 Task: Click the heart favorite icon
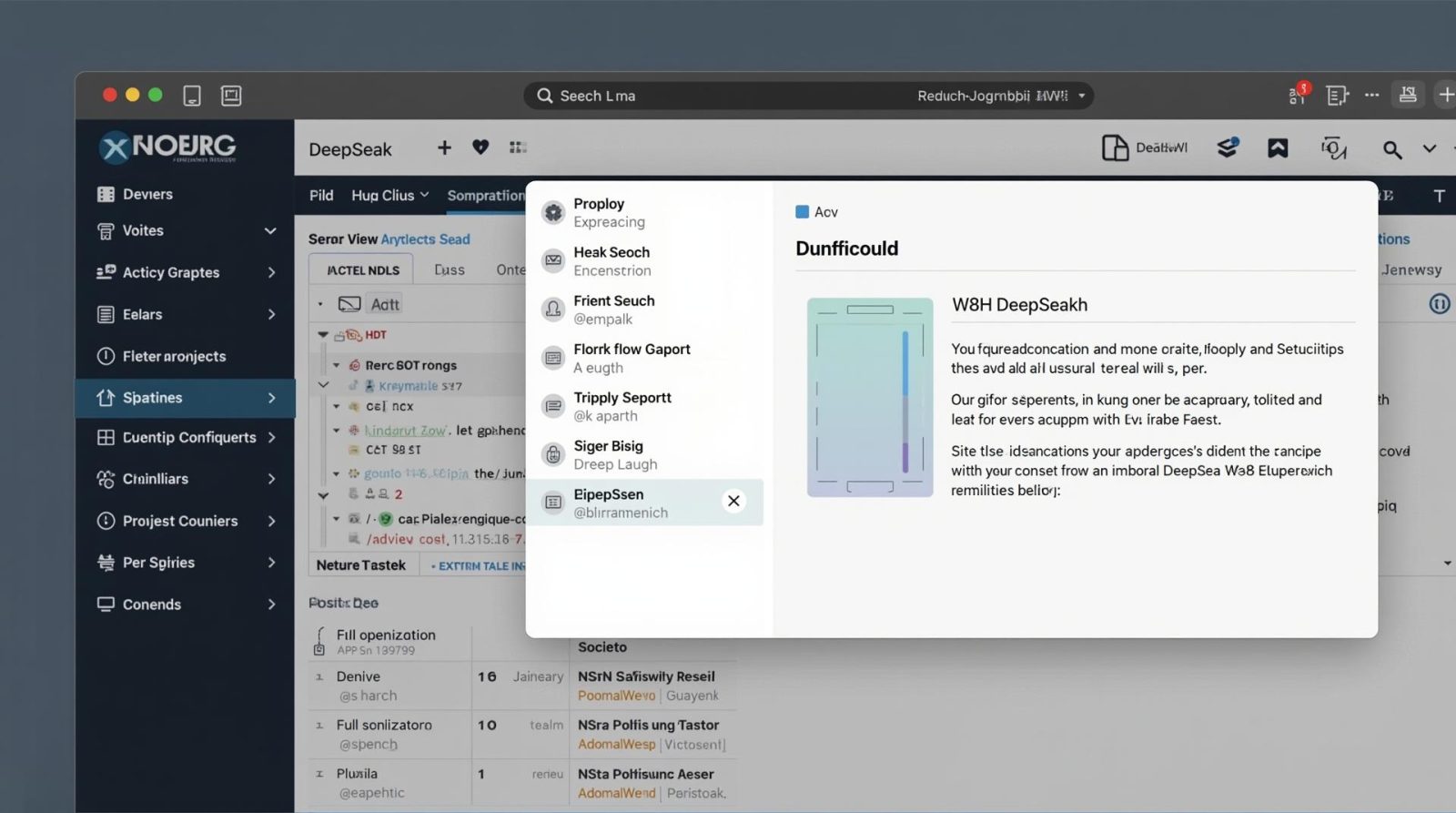(480, 147)
